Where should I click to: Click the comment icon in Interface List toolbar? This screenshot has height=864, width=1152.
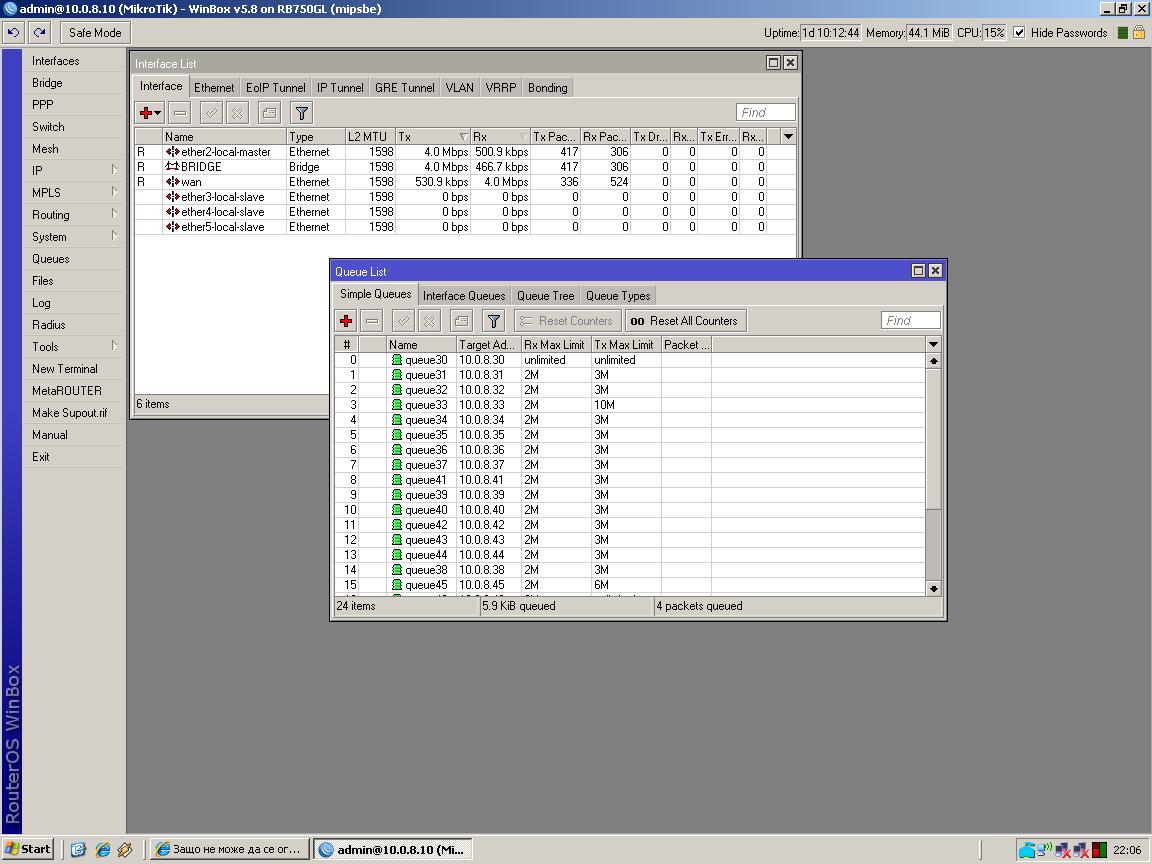point(268,113)
